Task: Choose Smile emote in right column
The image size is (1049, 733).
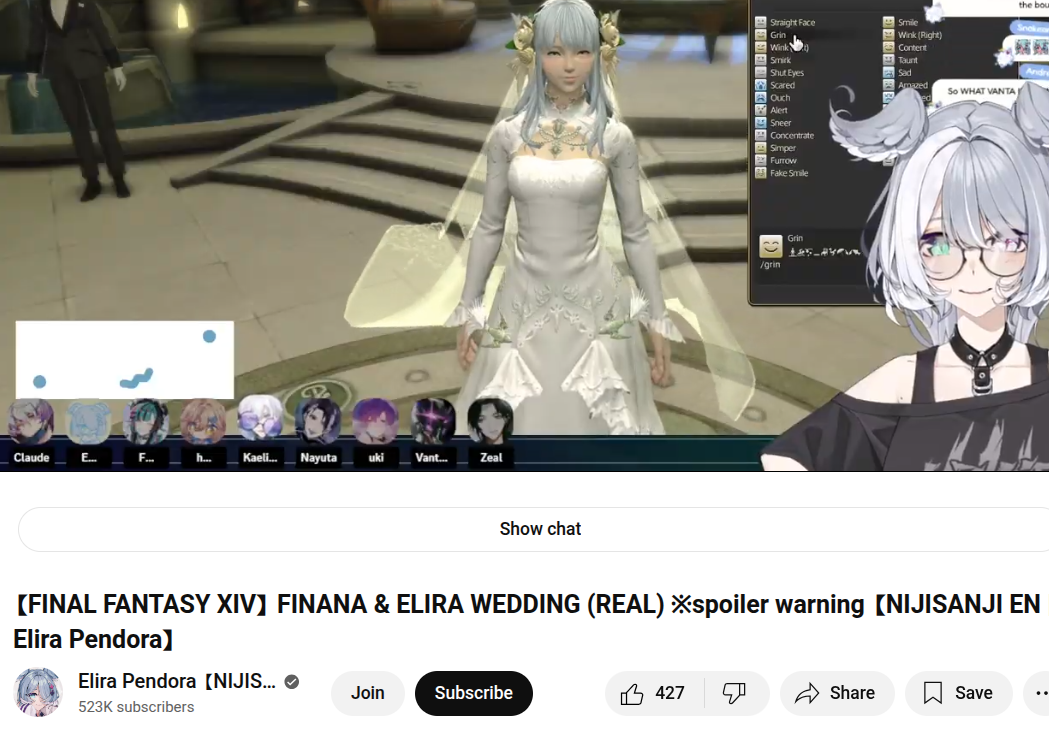Action: 900,22
